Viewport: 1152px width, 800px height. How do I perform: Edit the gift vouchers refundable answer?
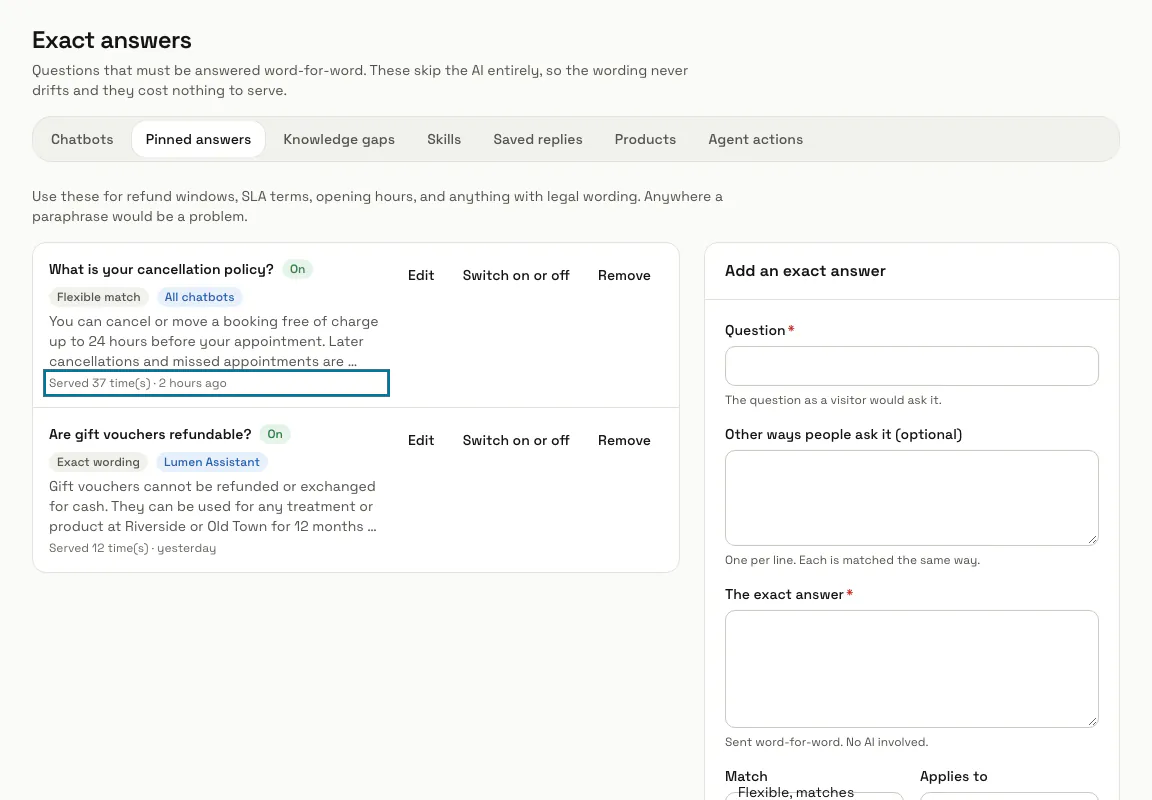pos(421,441)
